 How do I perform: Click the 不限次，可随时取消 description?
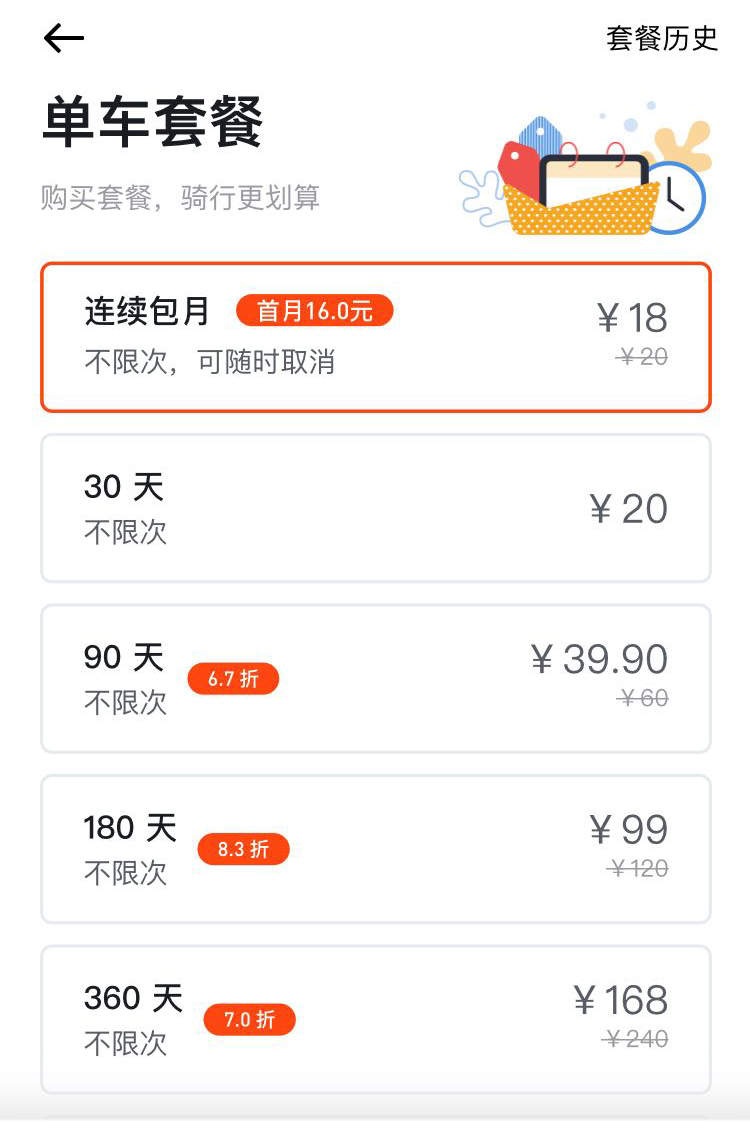(210, 362)
